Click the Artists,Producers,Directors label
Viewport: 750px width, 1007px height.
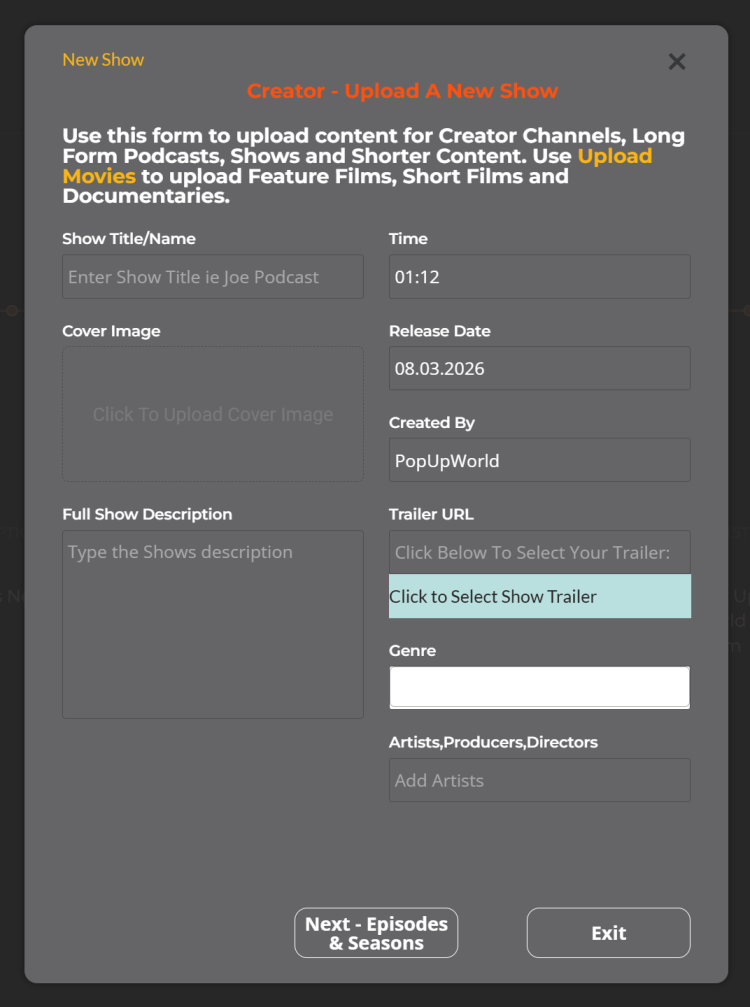493,742
